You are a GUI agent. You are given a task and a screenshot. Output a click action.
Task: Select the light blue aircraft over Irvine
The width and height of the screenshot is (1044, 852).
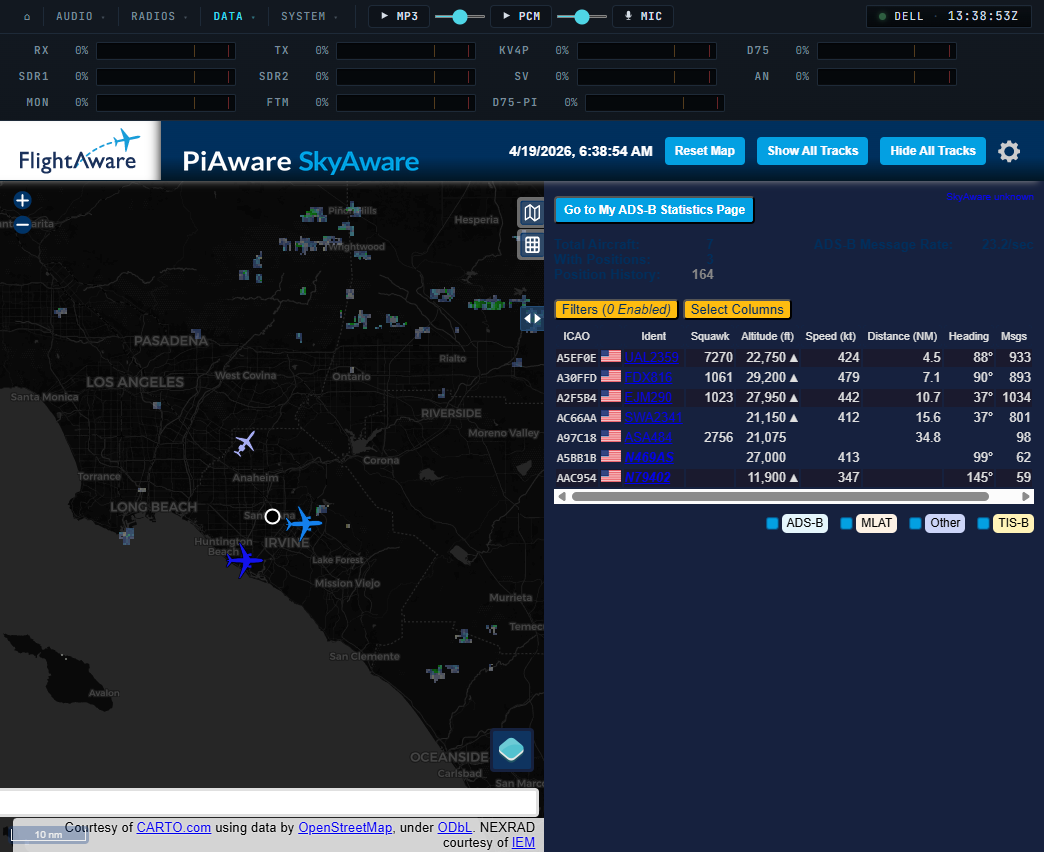[304, 523]
